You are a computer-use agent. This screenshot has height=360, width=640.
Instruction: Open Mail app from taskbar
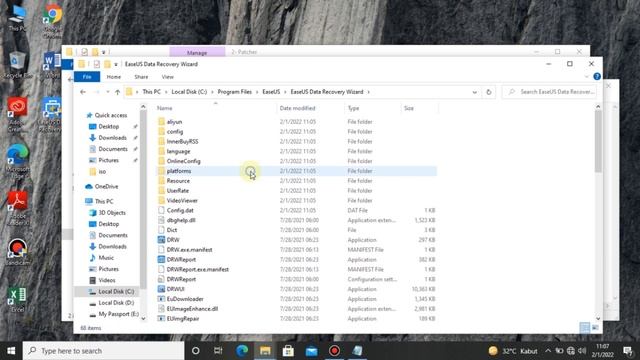click(311, 351)
